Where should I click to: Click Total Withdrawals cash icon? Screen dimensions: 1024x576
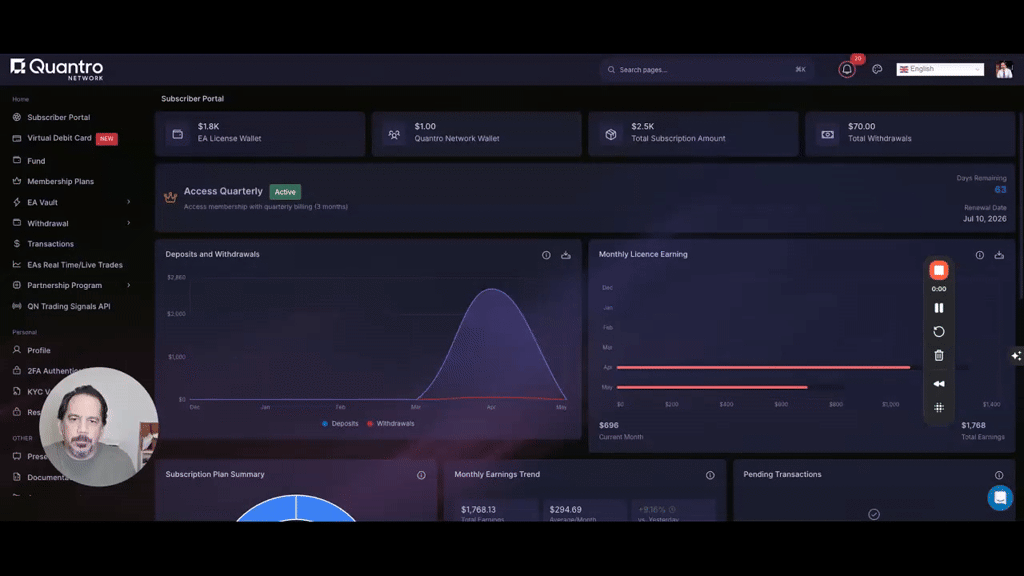coord(827,134)
